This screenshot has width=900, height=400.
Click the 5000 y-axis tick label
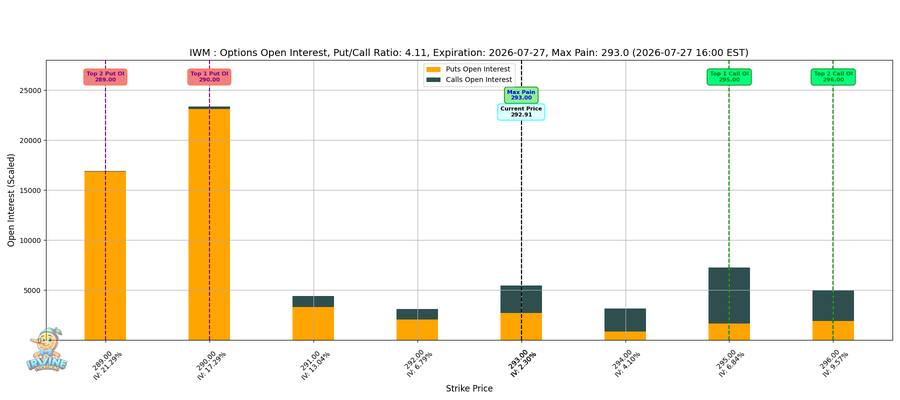point(33,290)
